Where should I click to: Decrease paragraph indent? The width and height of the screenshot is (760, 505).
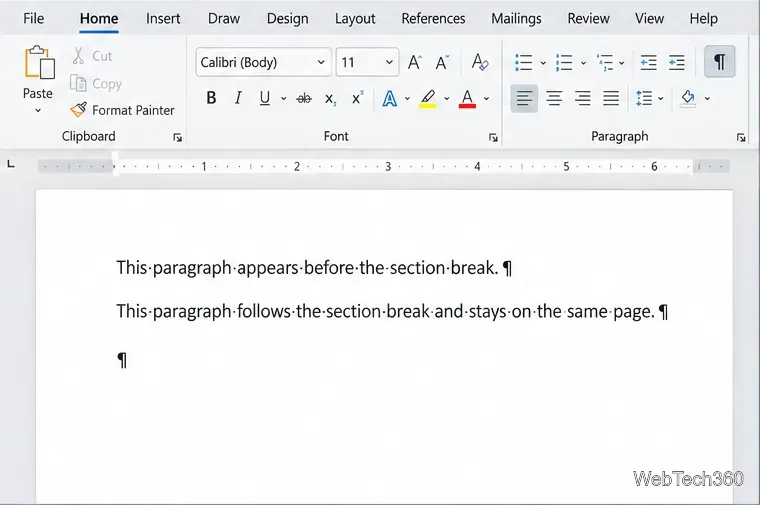[649, 63]
